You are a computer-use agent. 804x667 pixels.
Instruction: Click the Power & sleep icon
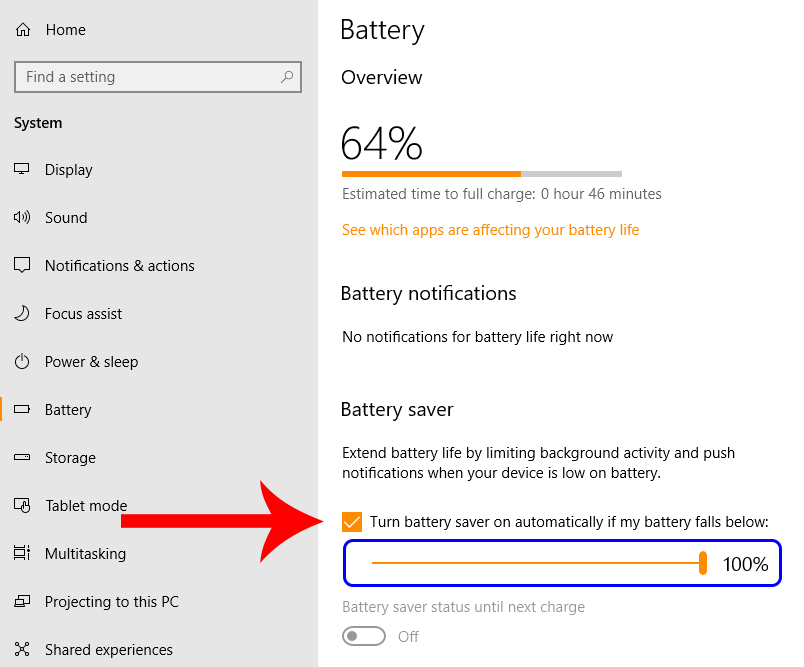tap(22, 362)
